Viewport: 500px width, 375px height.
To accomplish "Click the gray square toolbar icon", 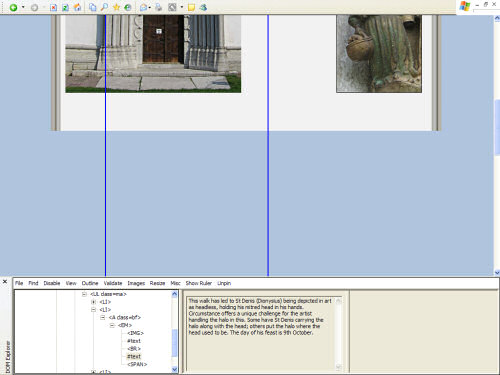I will tap(172, 7).
